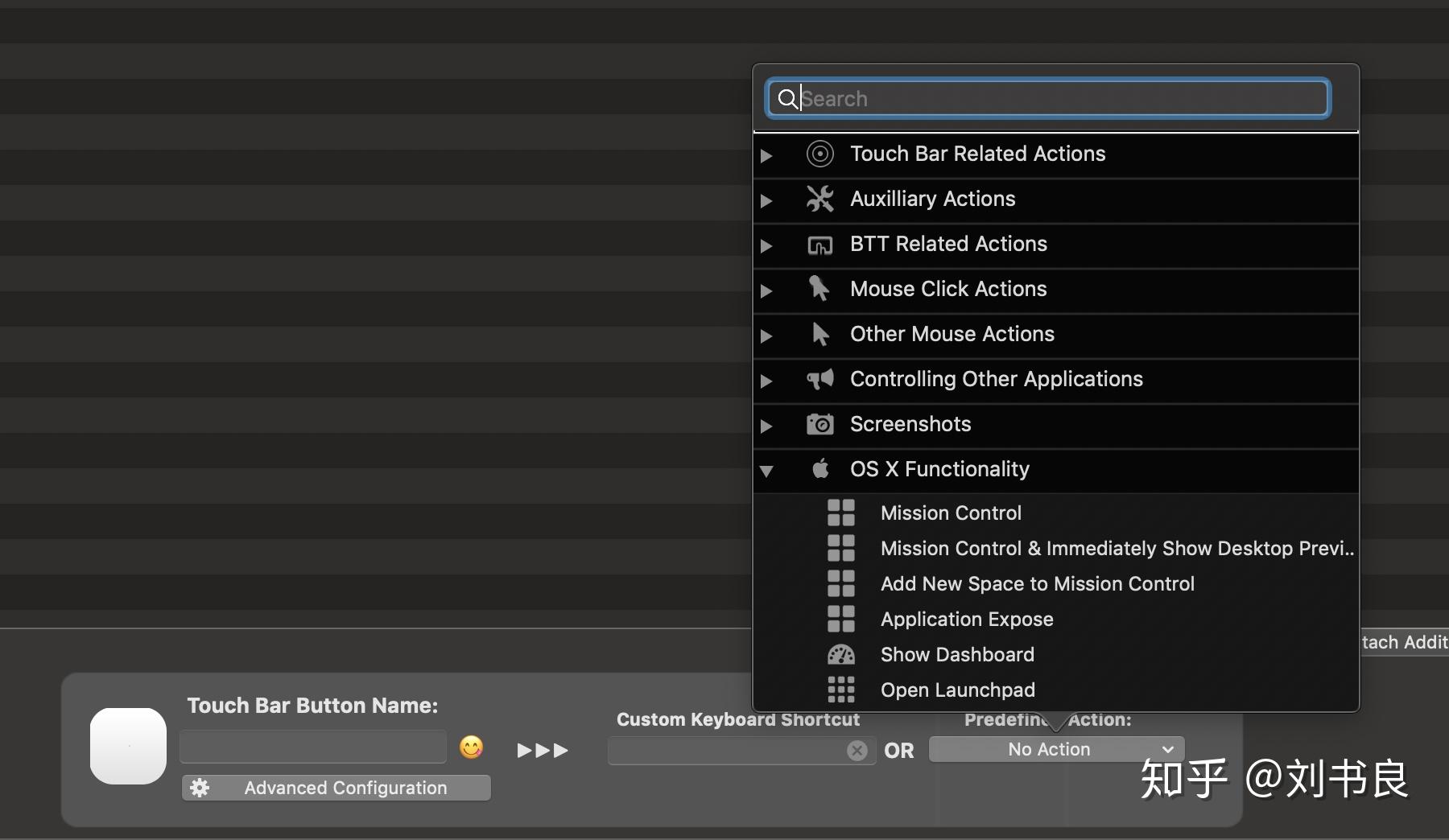The height and width of the screenshot is (840, 1449).
Task: Collapse the OS X Functionality triangle
Action: 766,471
